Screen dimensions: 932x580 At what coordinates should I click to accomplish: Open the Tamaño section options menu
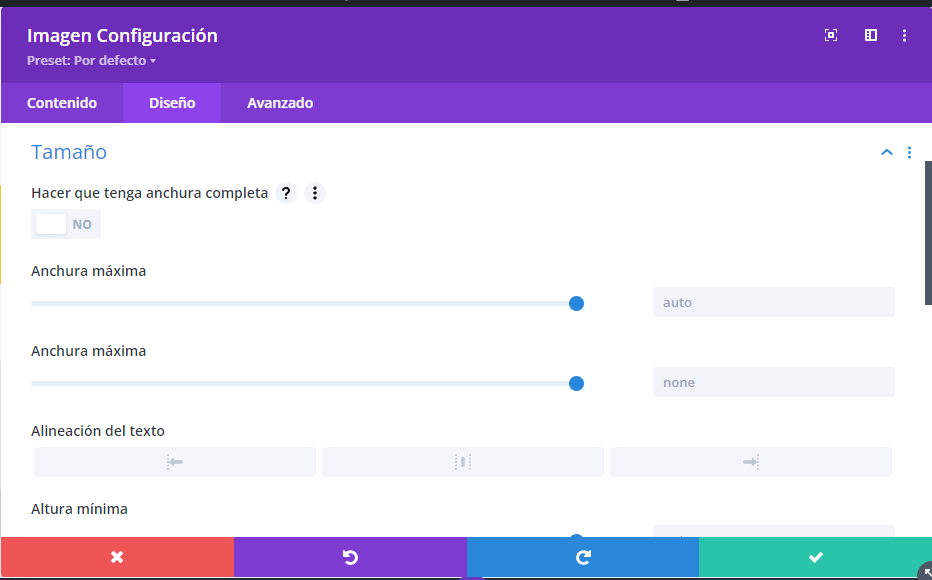tap(909, 153)
